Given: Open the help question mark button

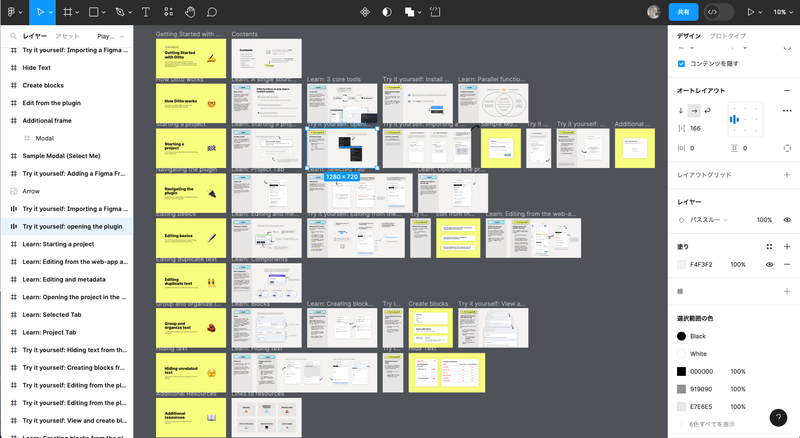Looking at the screenshot, I should click(x=778, y=418).
